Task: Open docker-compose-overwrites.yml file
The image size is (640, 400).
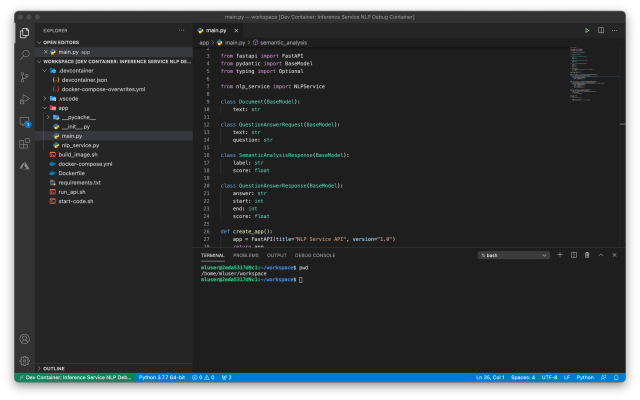Action: pos(103,89)
